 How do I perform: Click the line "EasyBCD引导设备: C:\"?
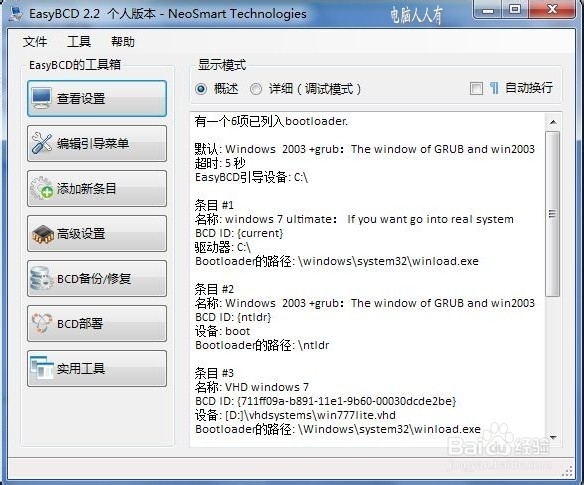(x=251, y=177)
